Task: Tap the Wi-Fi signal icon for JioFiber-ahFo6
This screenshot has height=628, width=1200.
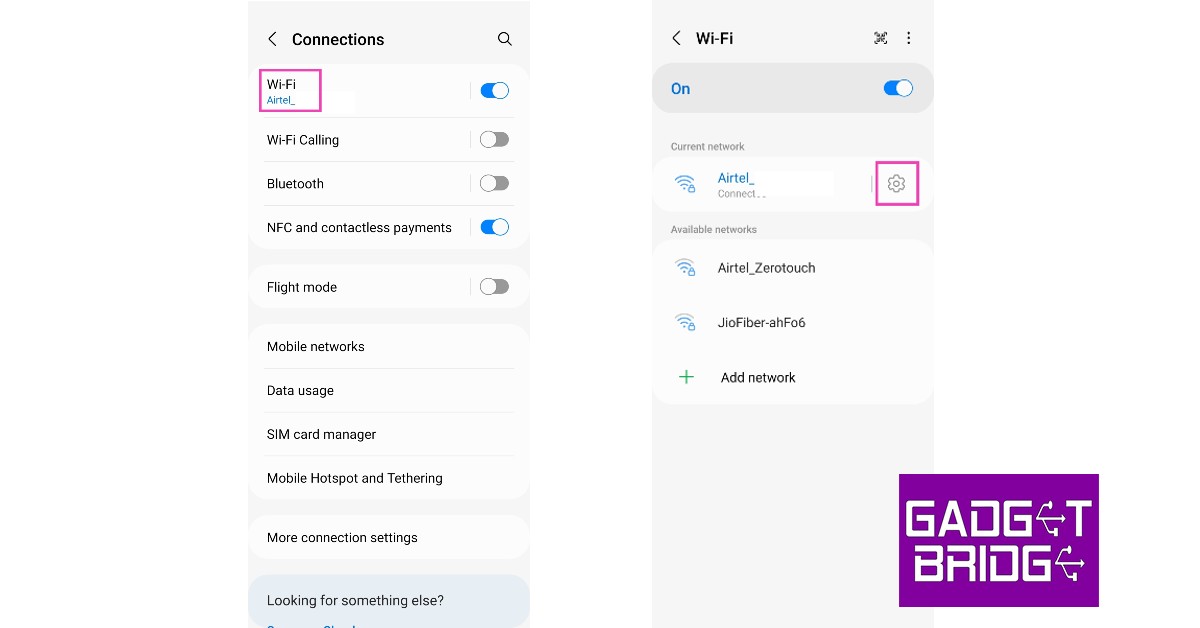Action: [x=685, y=322]
